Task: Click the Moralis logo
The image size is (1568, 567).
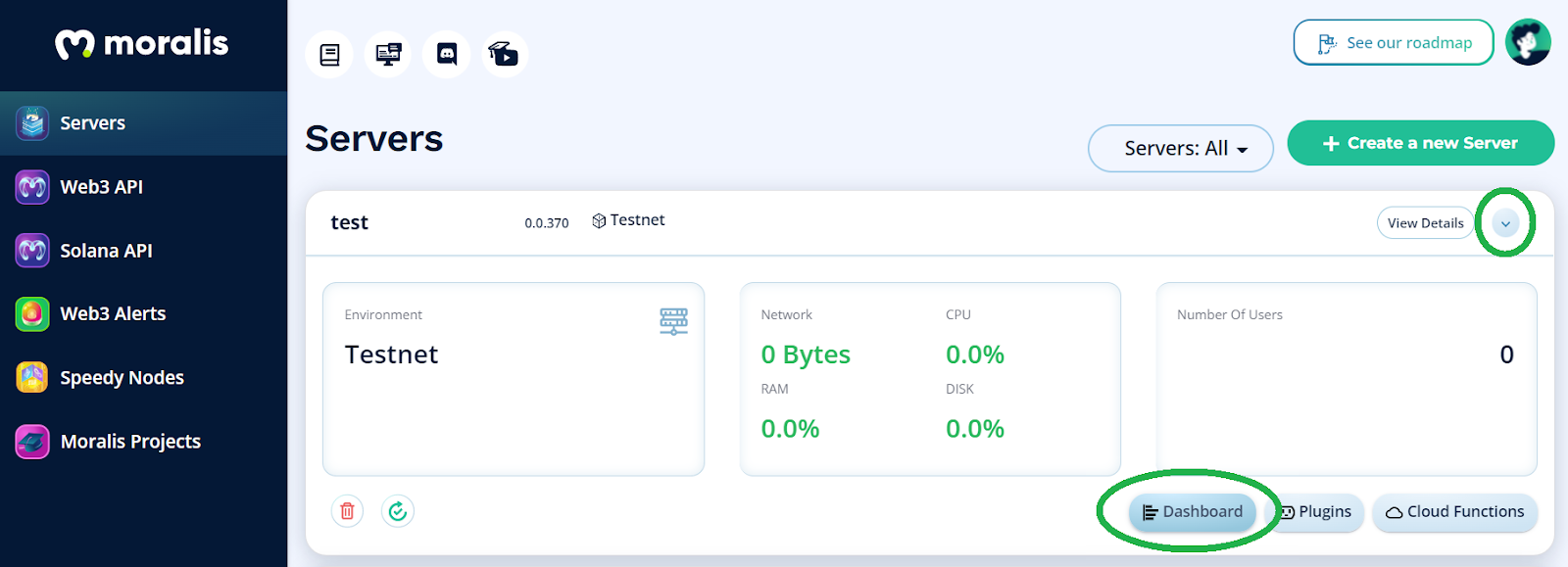Action: (x=142, y=43)
